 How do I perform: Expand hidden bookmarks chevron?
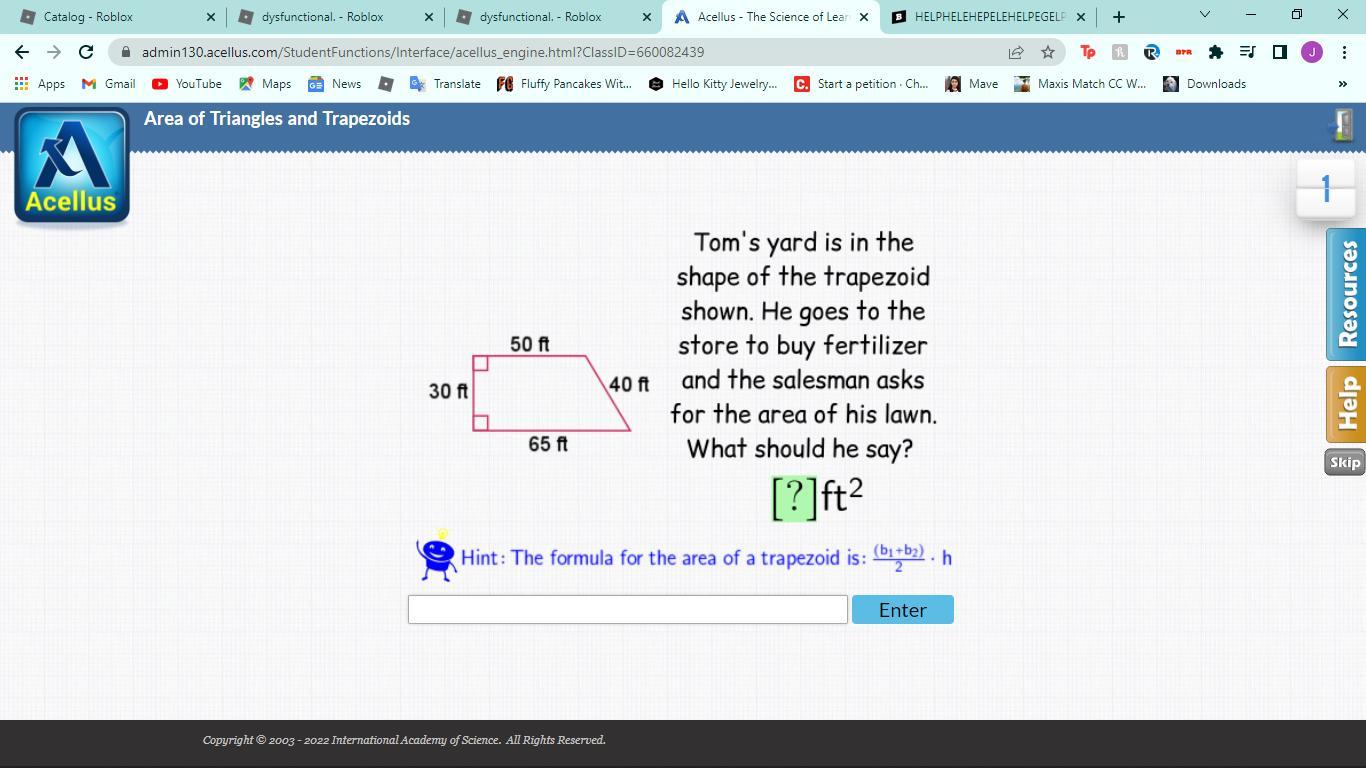click(x=1342, y=84)
